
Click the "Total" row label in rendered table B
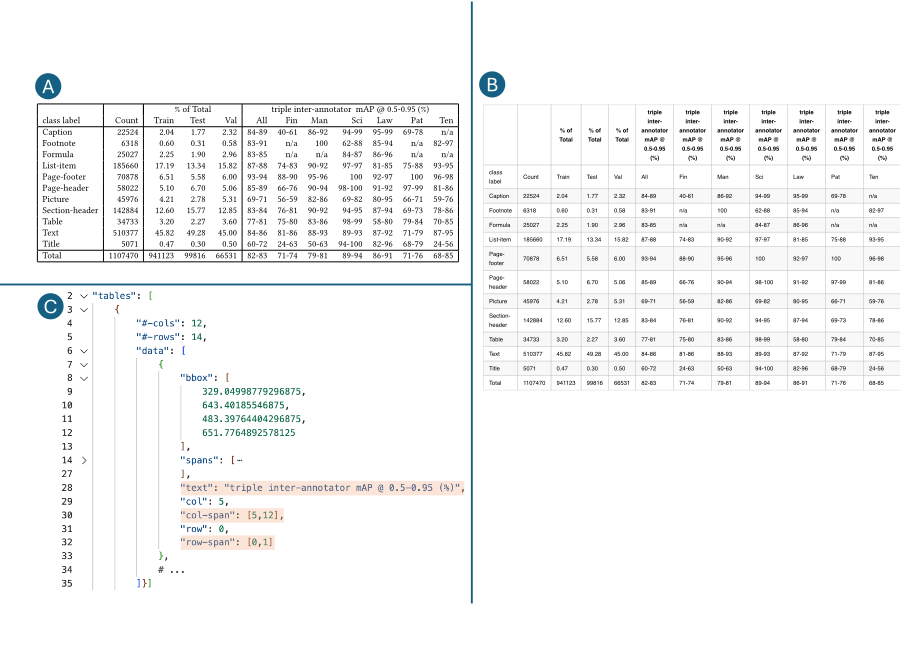(x=495, y=383)
